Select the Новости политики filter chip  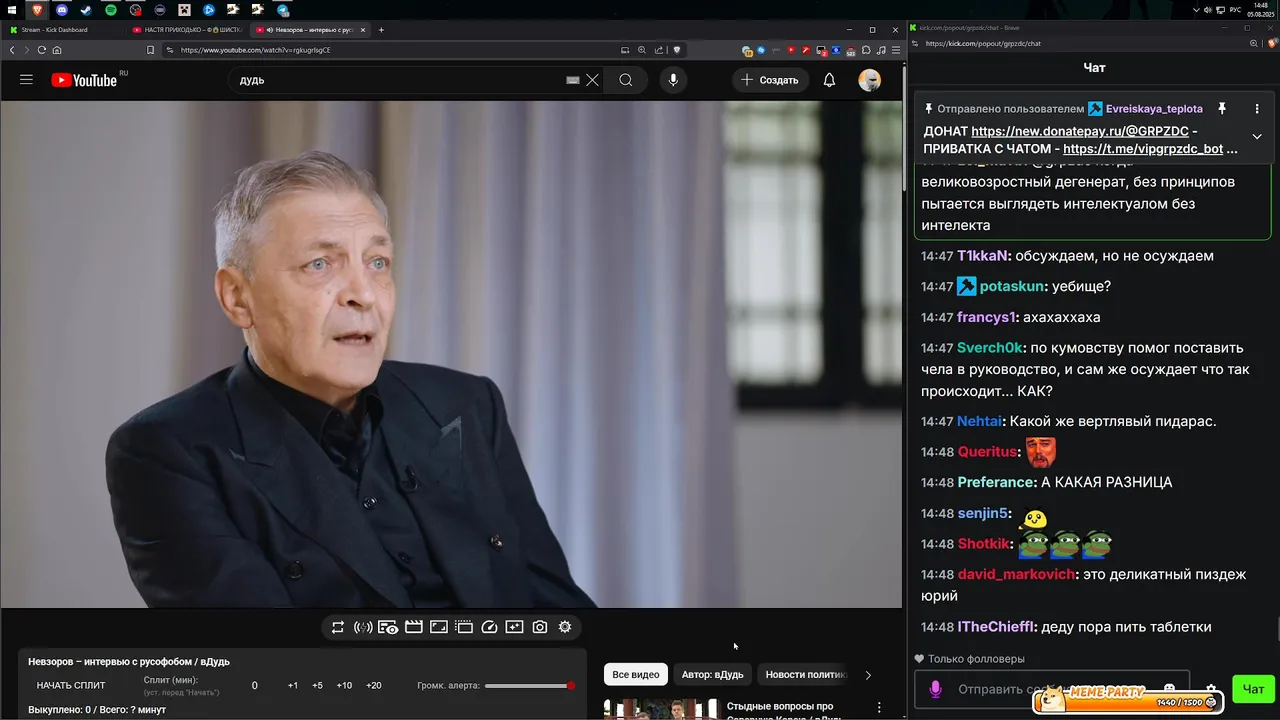[805, 674]
